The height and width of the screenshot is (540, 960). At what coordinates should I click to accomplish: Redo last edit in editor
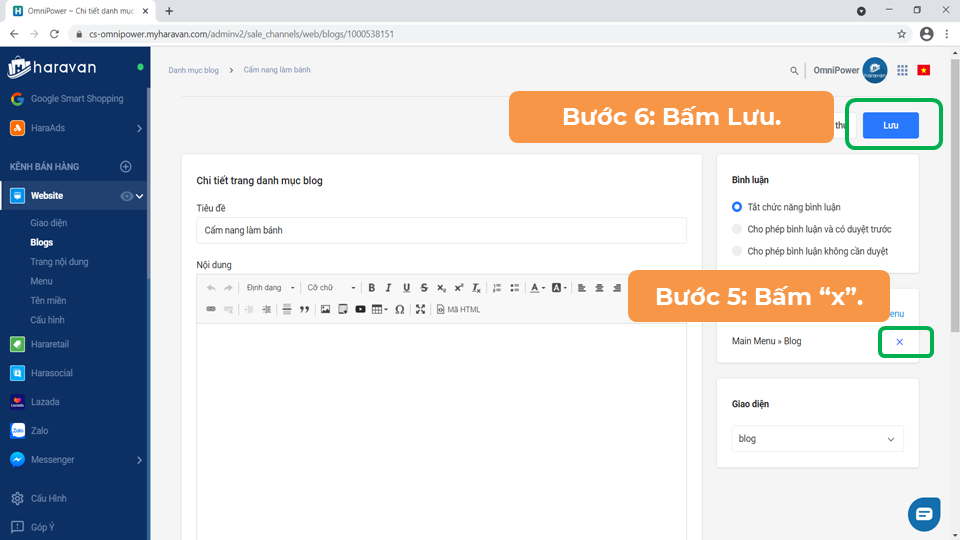coord(228,288)
